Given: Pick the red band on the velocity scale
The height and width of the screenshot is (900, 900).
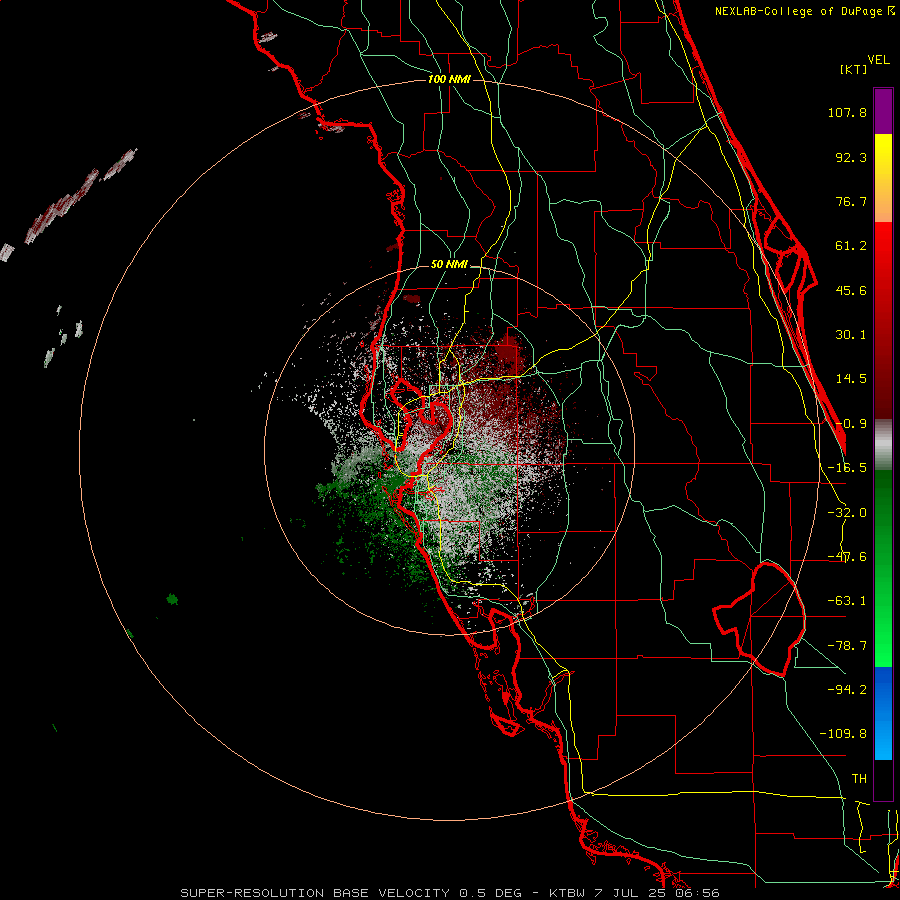Looking at the screenshot, I should click(x=883, y=320).
